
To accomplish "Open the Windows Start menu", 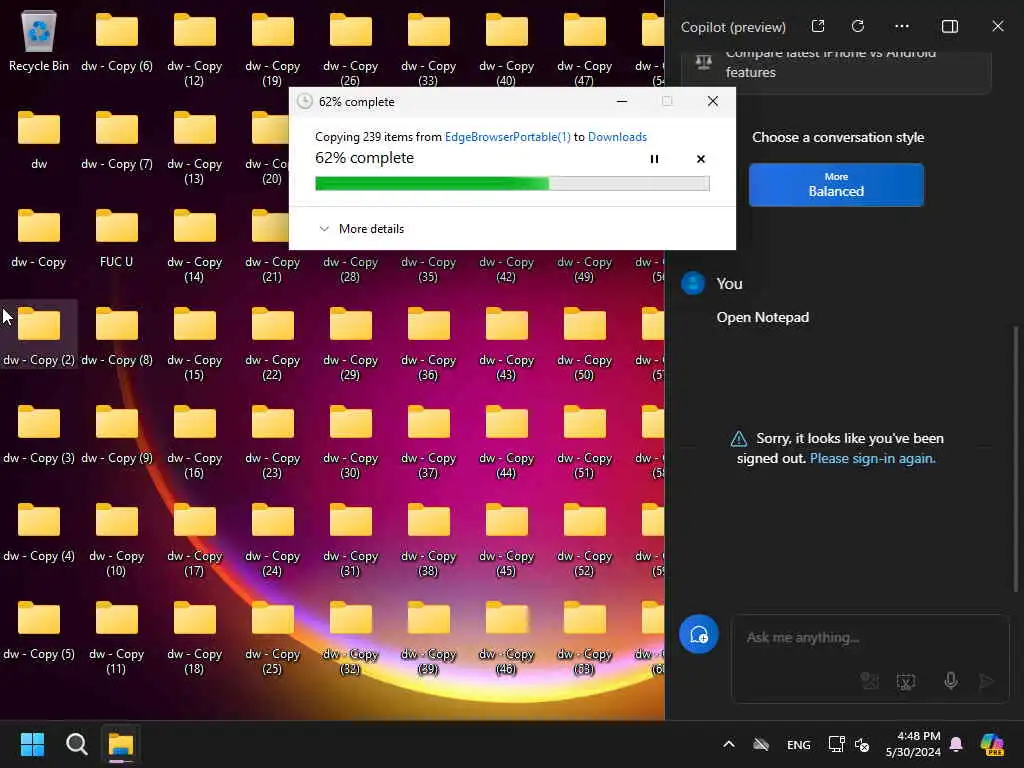I will [x=32, y=744].
